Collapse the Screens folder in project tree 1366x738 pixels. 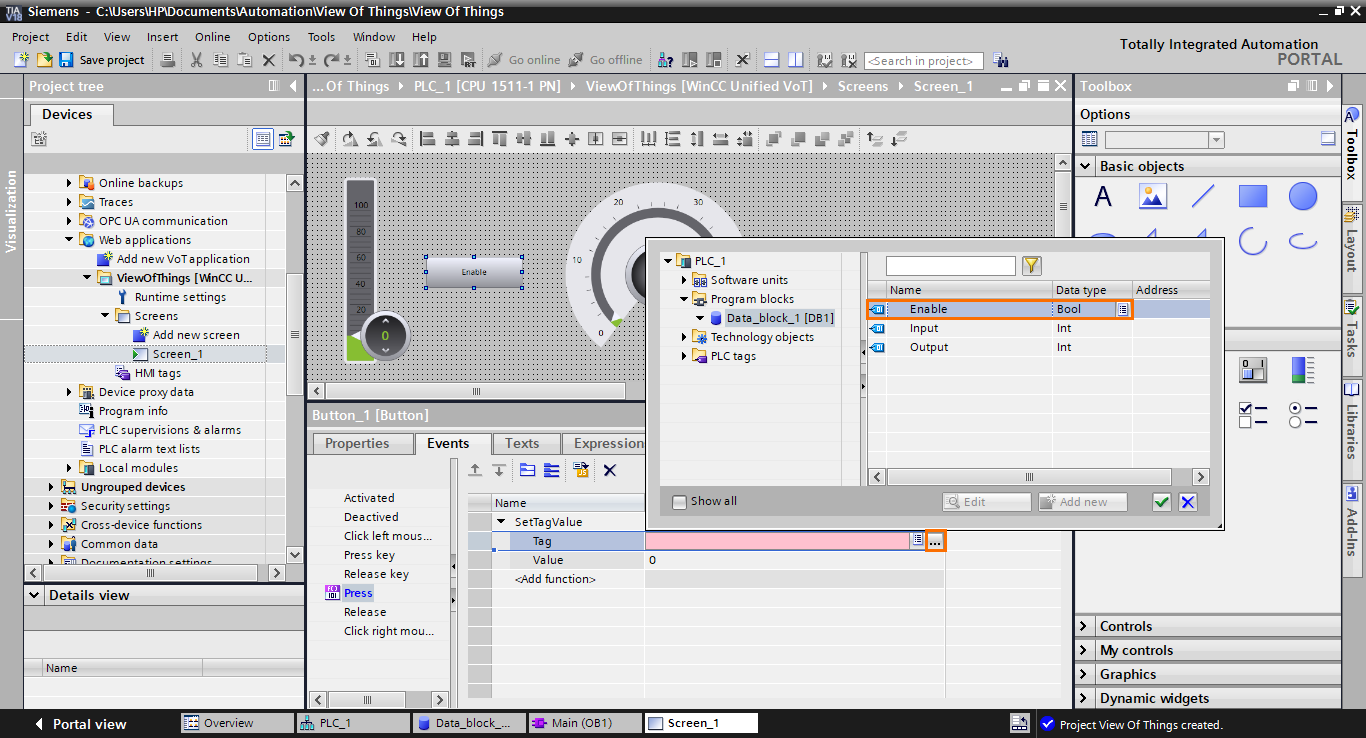[x=106, y=316]
